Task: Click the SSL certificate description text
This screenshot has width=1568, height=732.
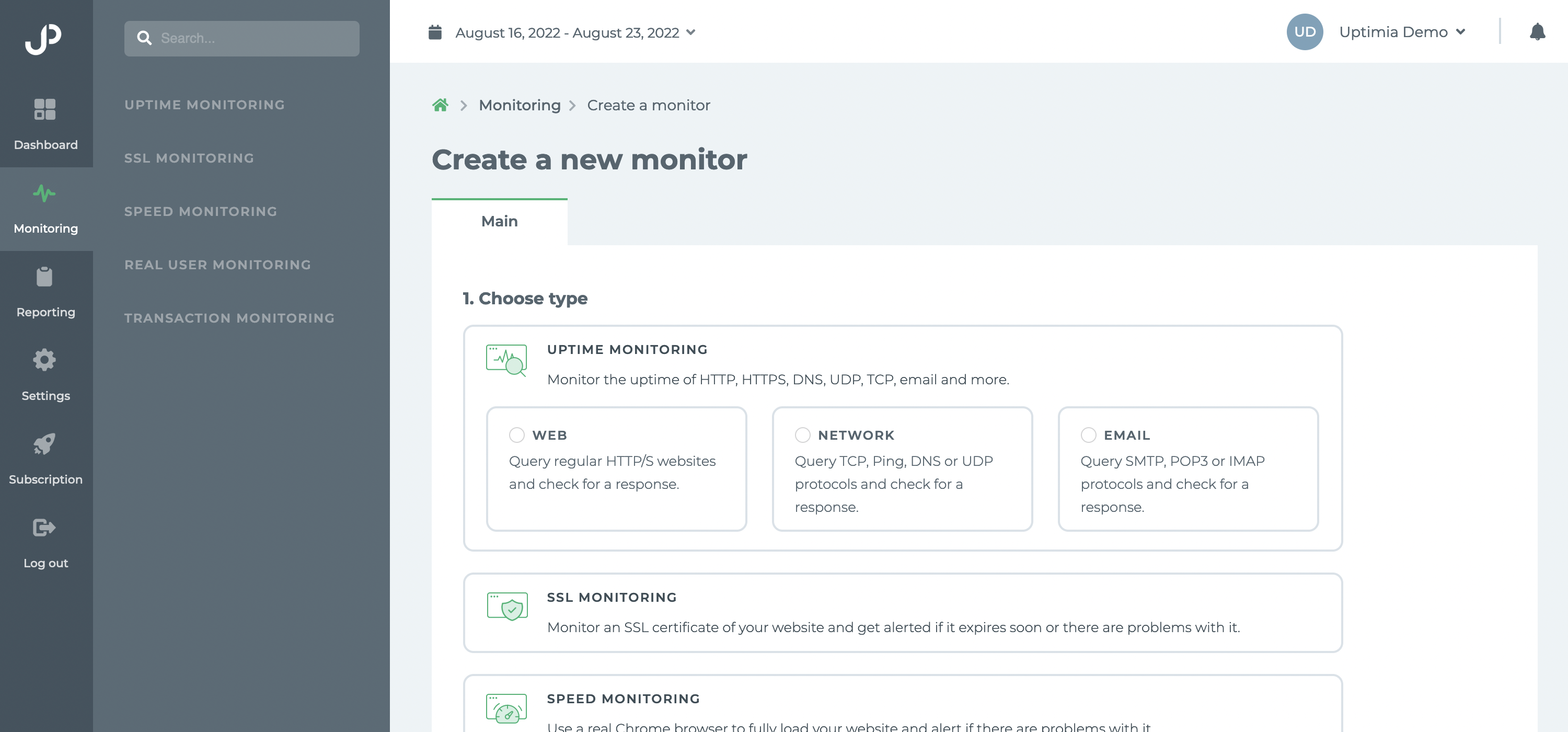Action: point(893,627)
